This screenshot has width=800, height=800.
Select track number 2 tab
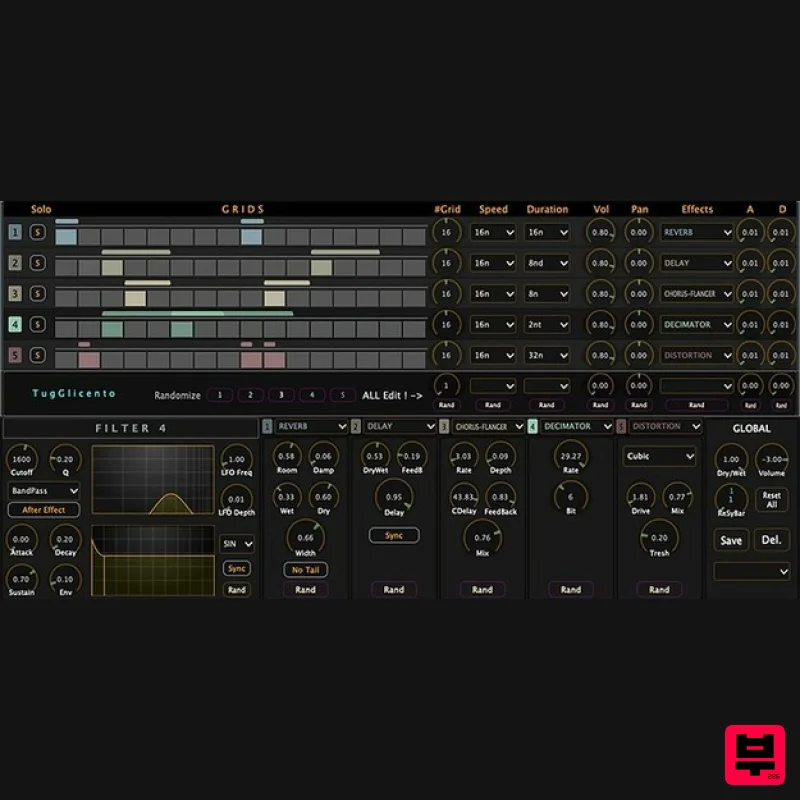pyautogui.click(x=15, y=263)
